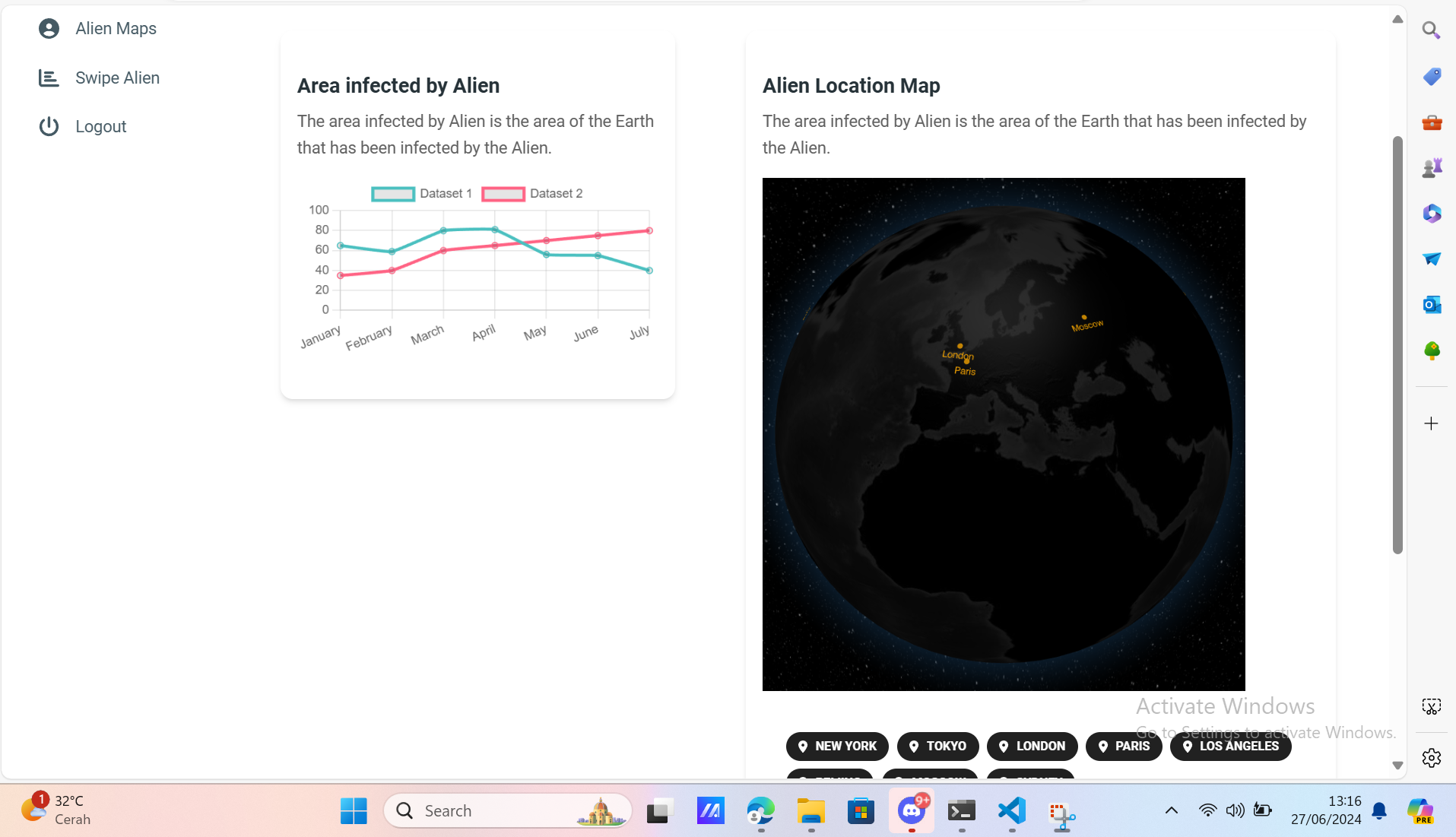Open Microsoft Edge from the taskbar

coord(760,810)
